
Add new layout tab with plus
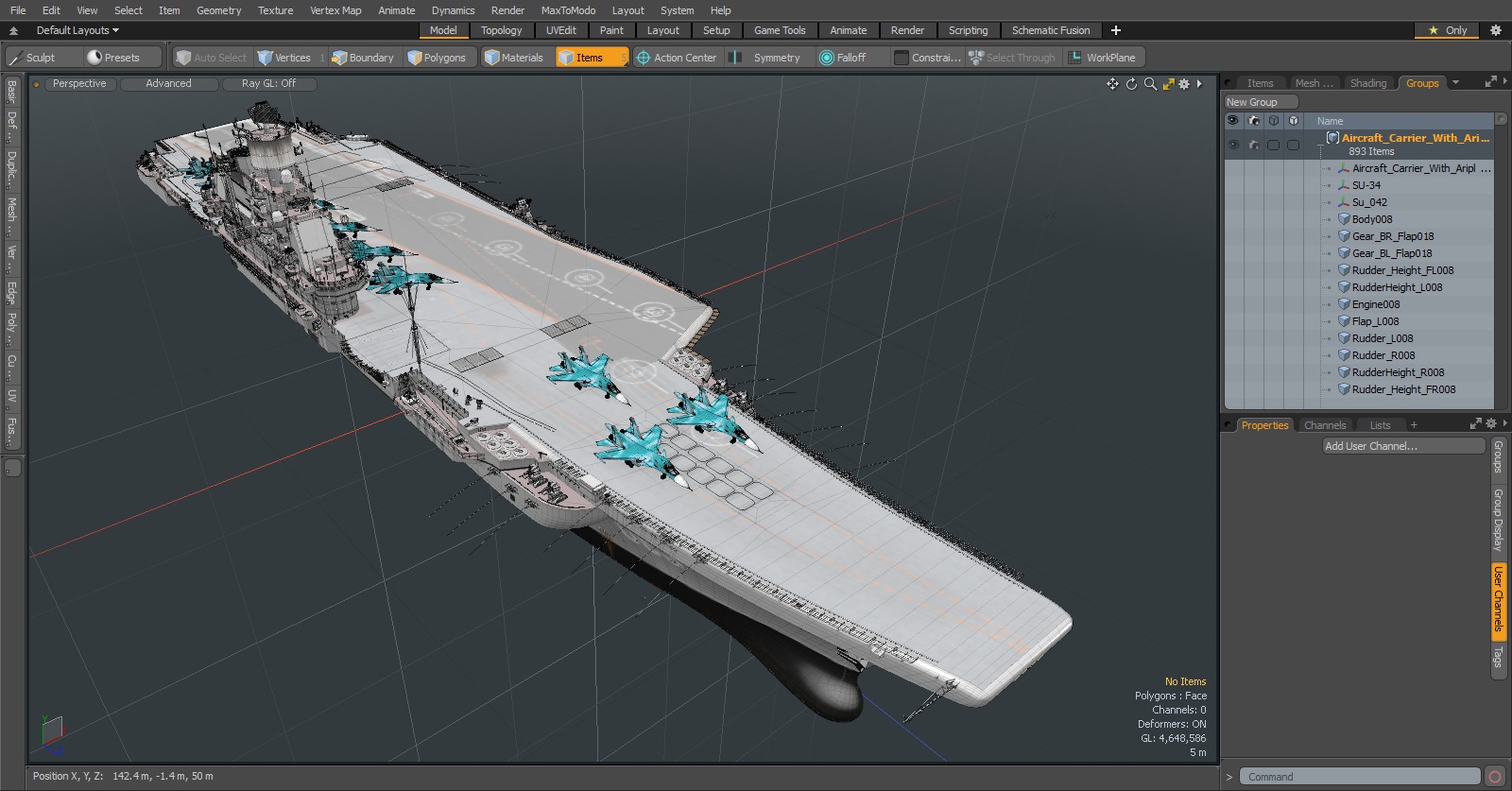point(1115,30)
